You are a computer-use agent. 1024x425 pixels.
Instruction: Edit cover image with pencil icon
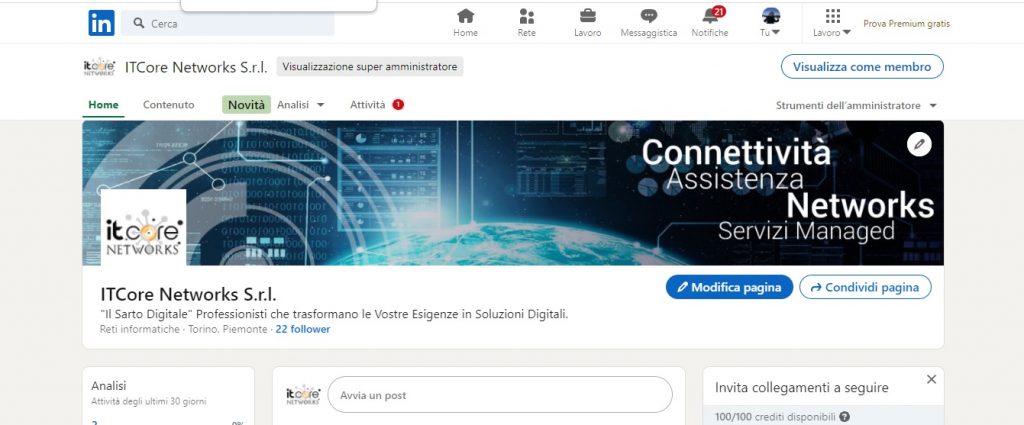(x=920, y=144)
